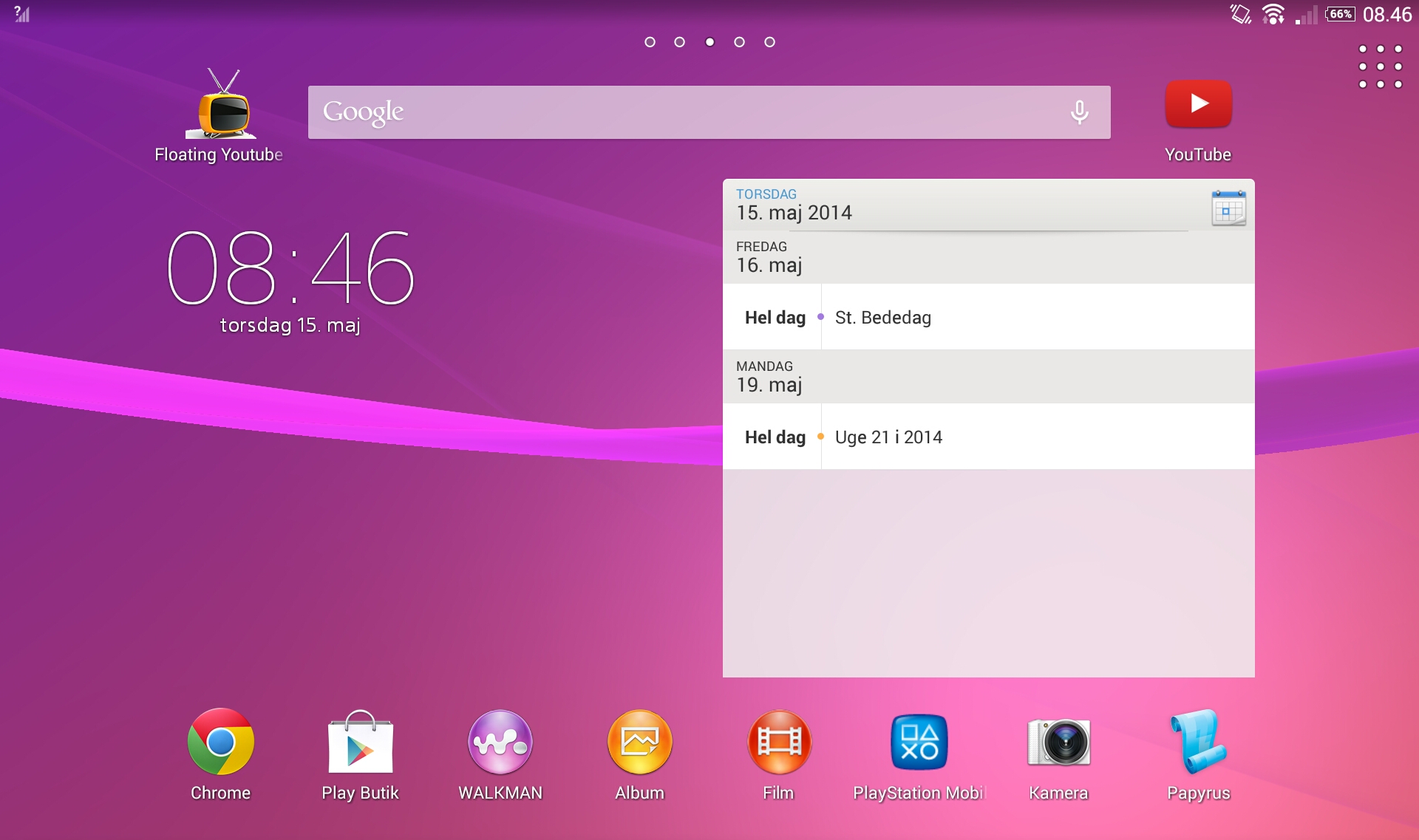Switch to the last home screen page dot
Viewport: 1419px width, 840px height.
pos(769,42)
